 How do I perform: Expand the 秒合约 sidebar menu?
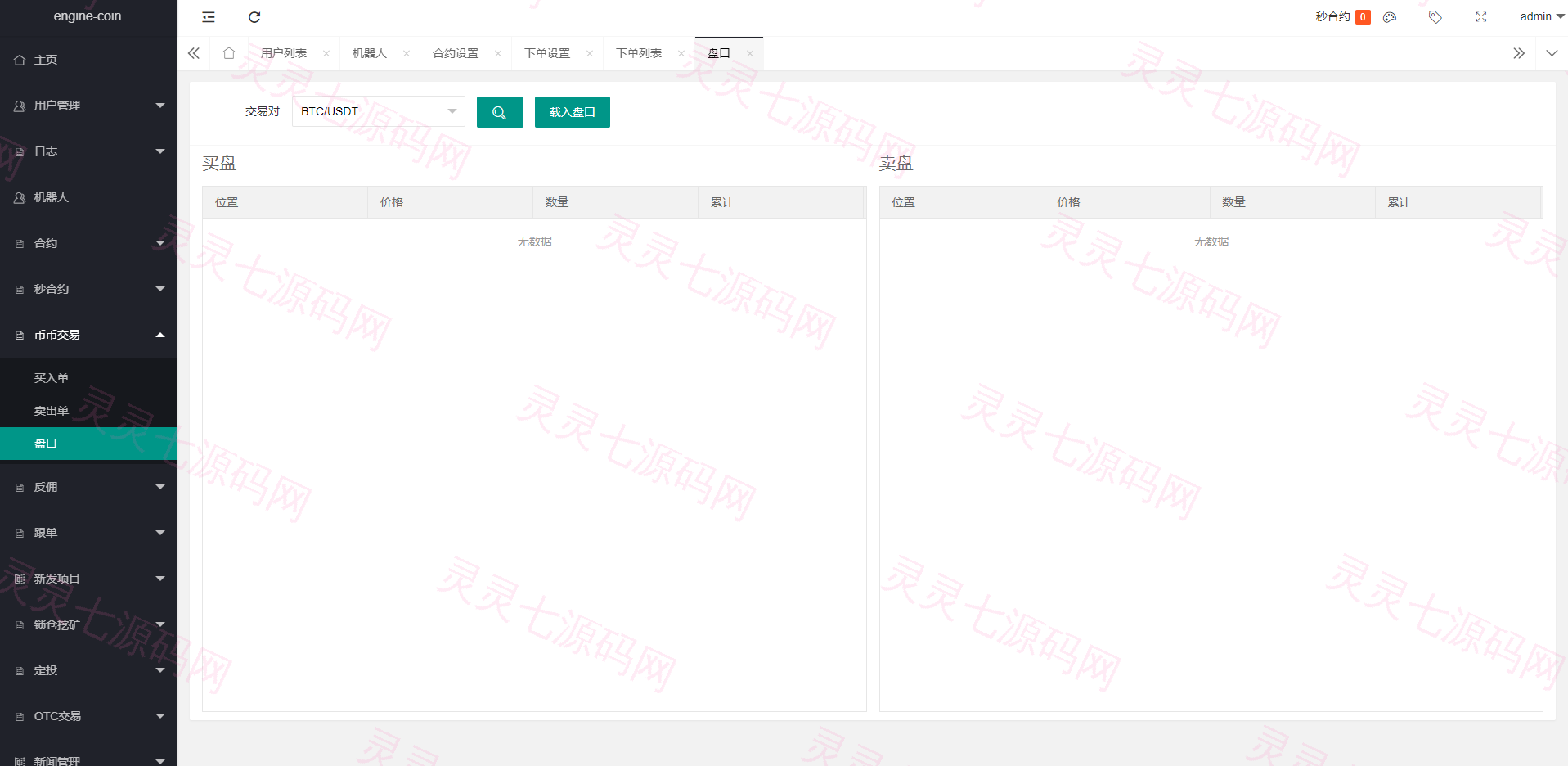tap(88, 289)
